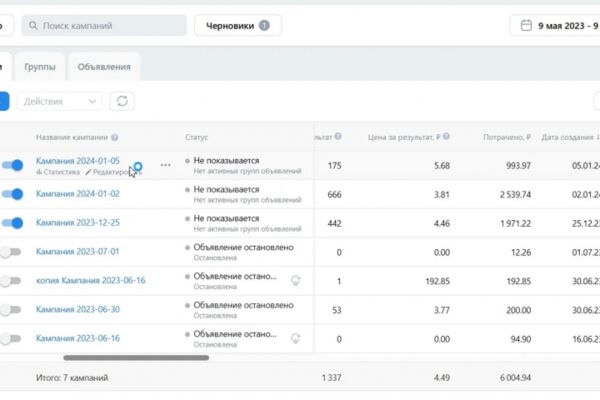Image resolution: width=600 pixels, height=400 pixels.
Task: Click lightbulb hint for Кампания 2023-06-16
Action: (x=295, y=338)
